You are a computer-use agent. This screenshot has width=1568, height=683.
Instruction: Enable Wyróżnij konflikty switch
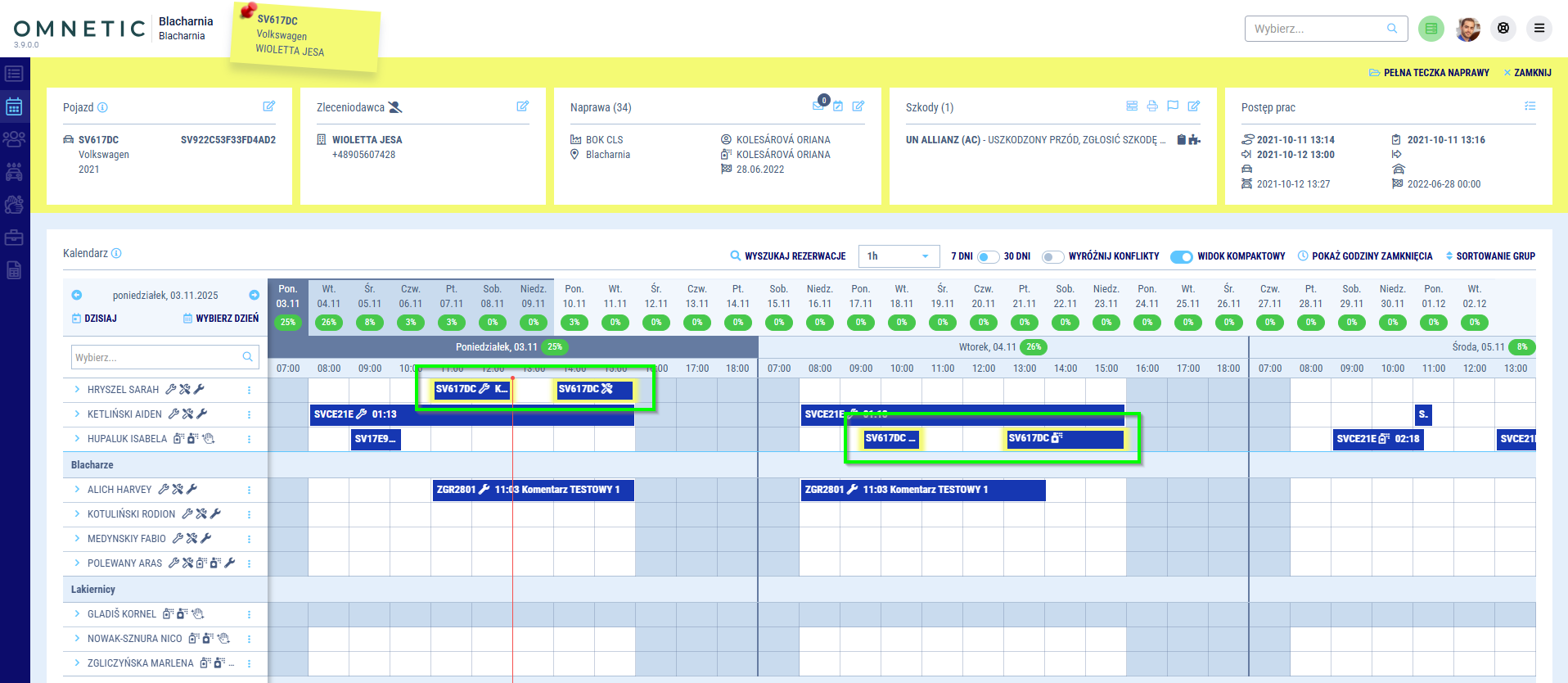pyautogui.click(x=1052, y=256)
